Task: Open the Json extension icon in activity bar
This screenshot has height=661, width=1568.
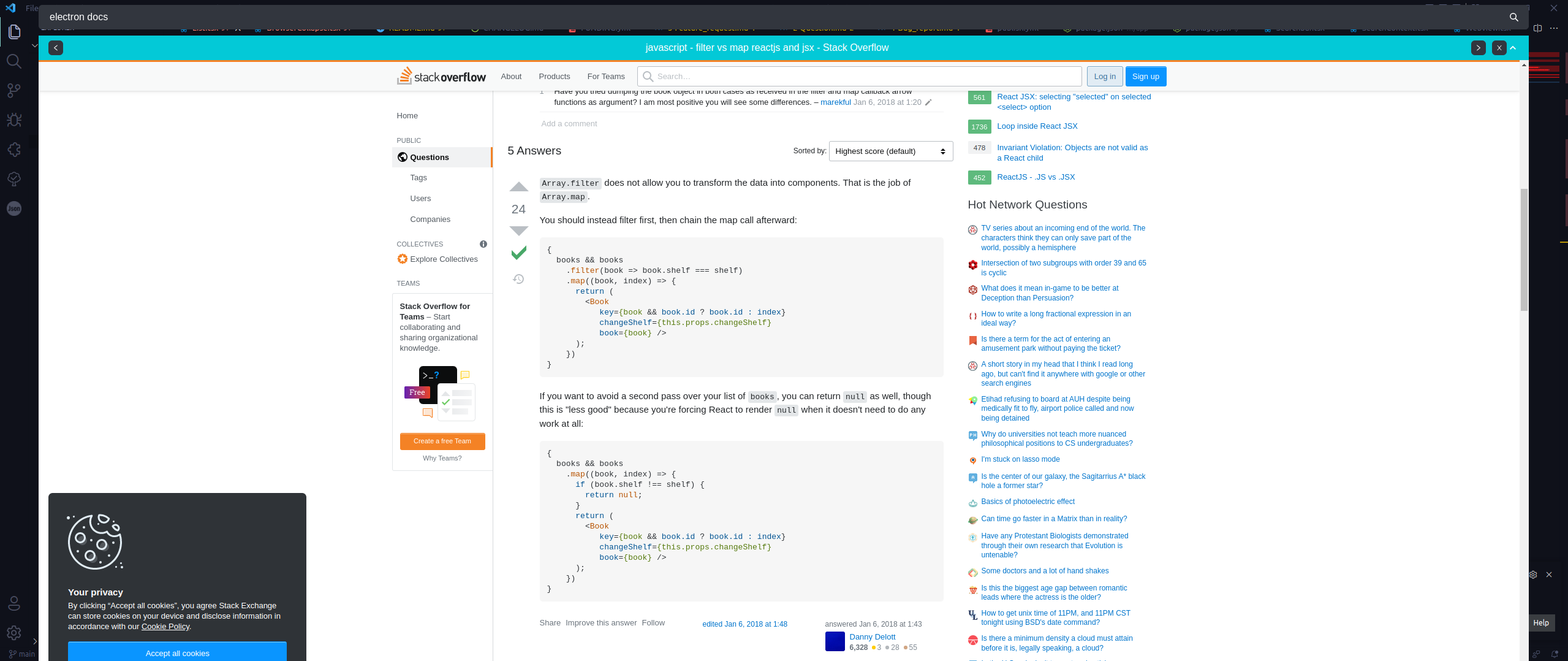Action: pos(14,208)
